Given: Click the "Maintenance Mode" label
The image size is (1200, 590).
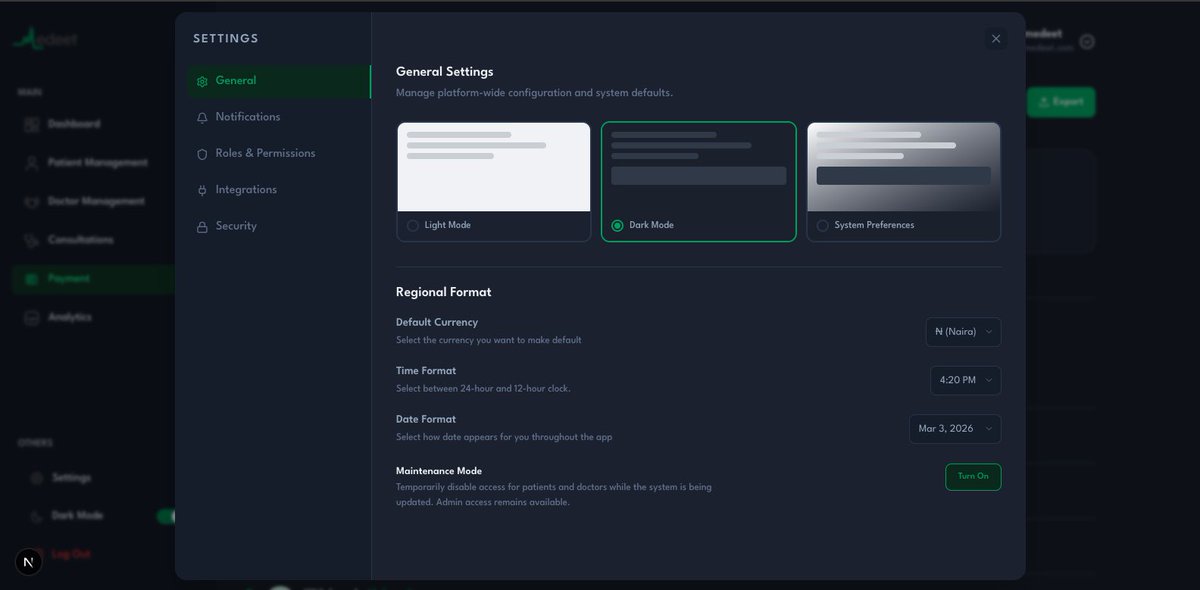Looking at the screenshot, I should click(x=439, y=471).
